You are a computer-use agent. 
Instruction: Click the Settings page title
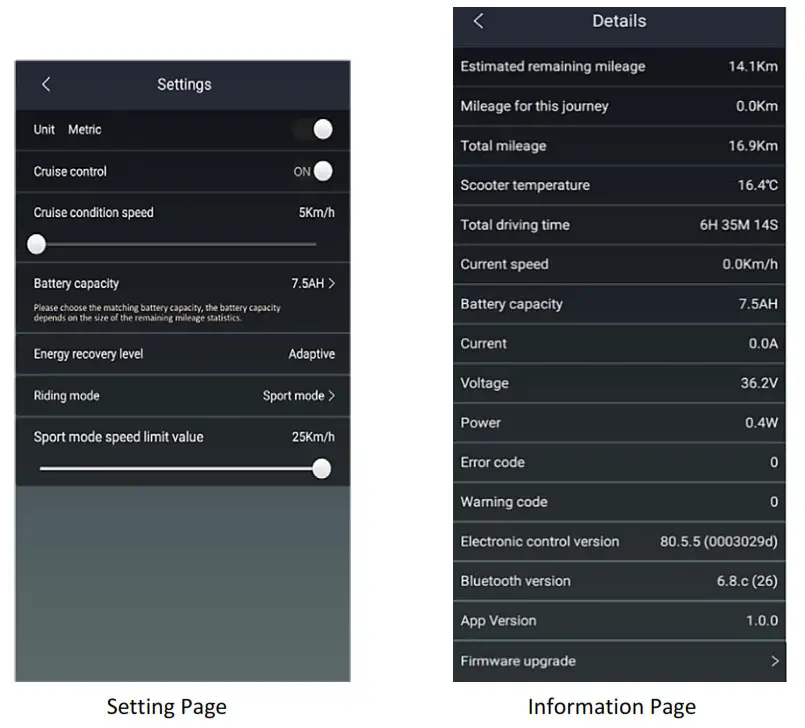pos(184,84)
